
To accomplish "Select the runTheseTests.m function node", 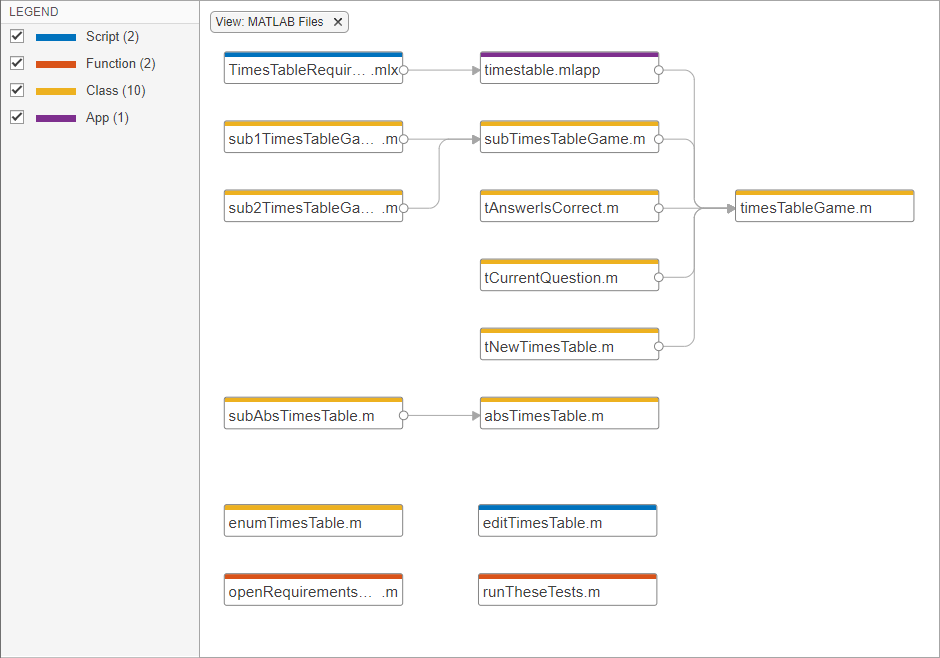I will click(567, 592).
